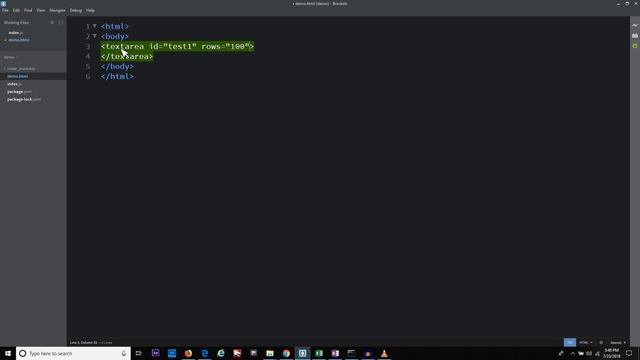The height and width of the screenshot is (360, 640).
Task: Open the Spaces indentation dropdown
Action: pos(618,342)
